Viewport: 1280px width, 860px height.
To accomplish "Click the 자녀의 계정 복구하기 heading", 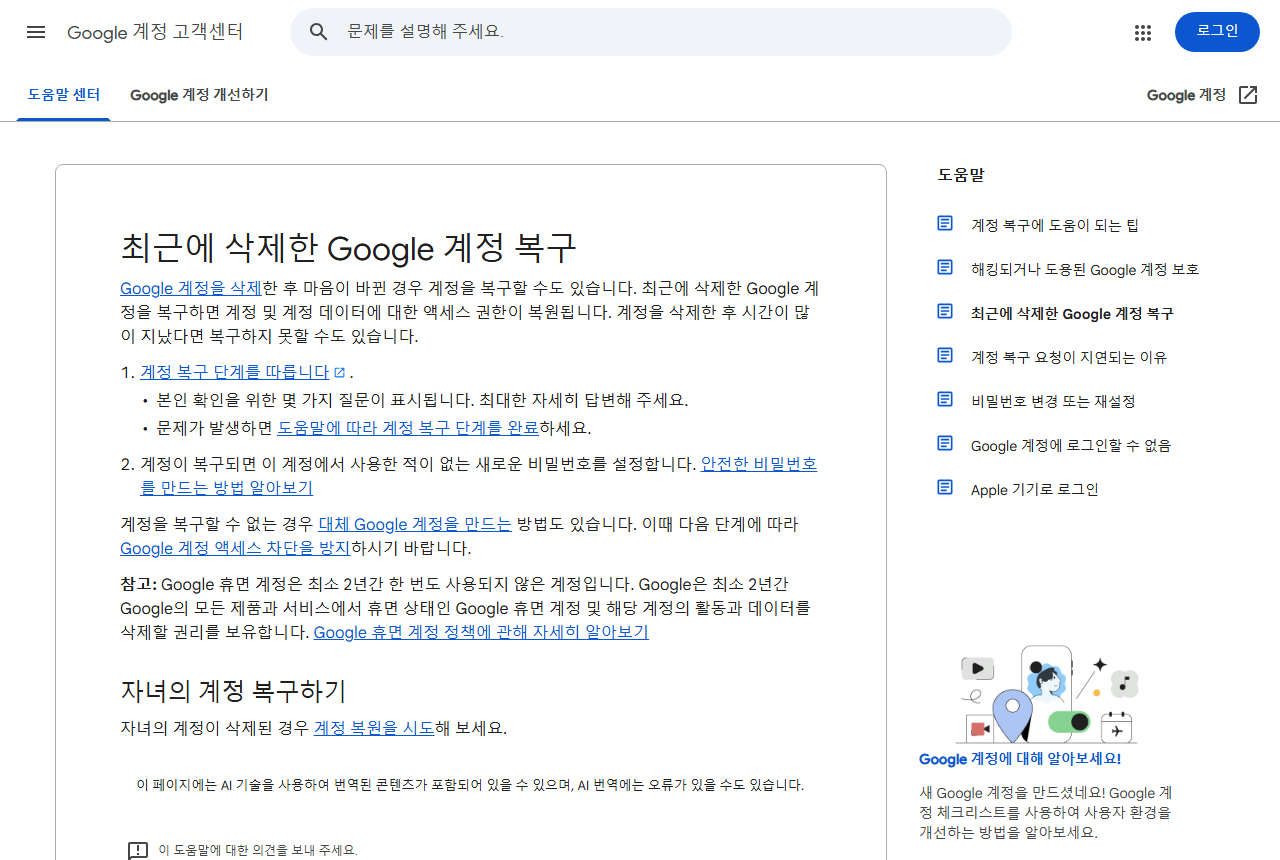I will pyautogui.click(x=233, y=690).
